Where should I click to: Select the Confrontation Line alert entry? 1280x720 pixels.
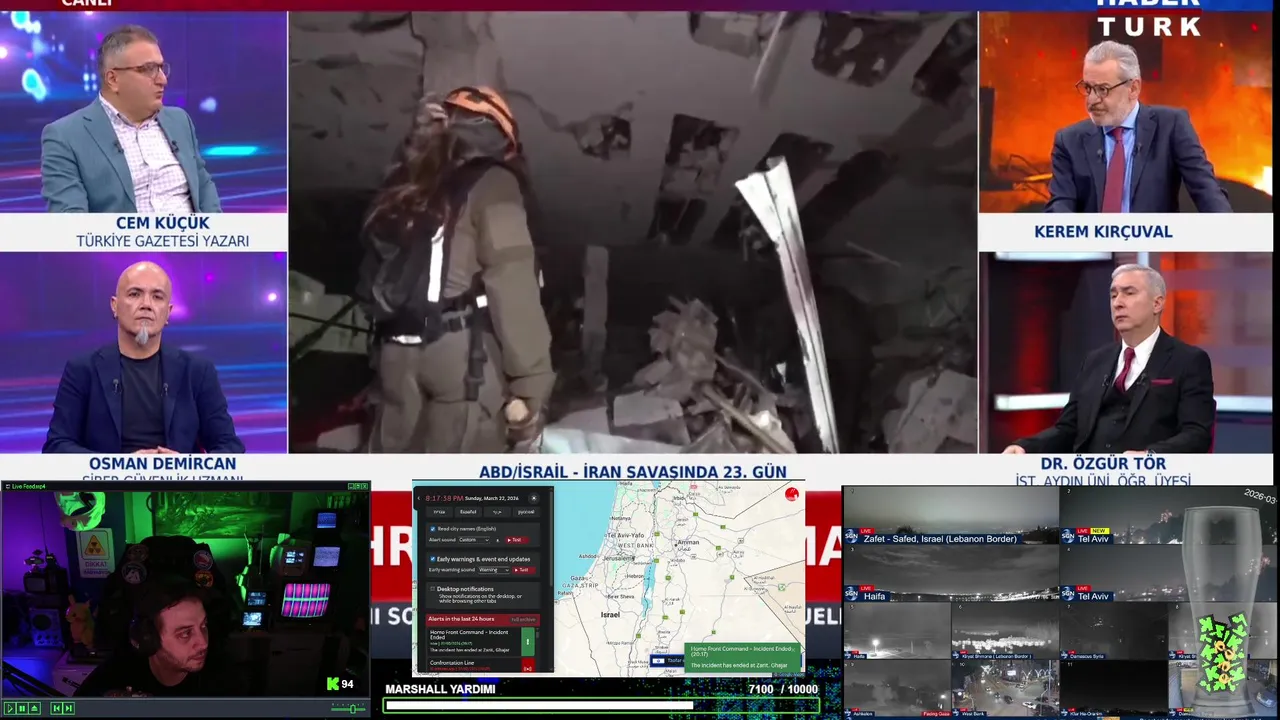pos(475,665)
